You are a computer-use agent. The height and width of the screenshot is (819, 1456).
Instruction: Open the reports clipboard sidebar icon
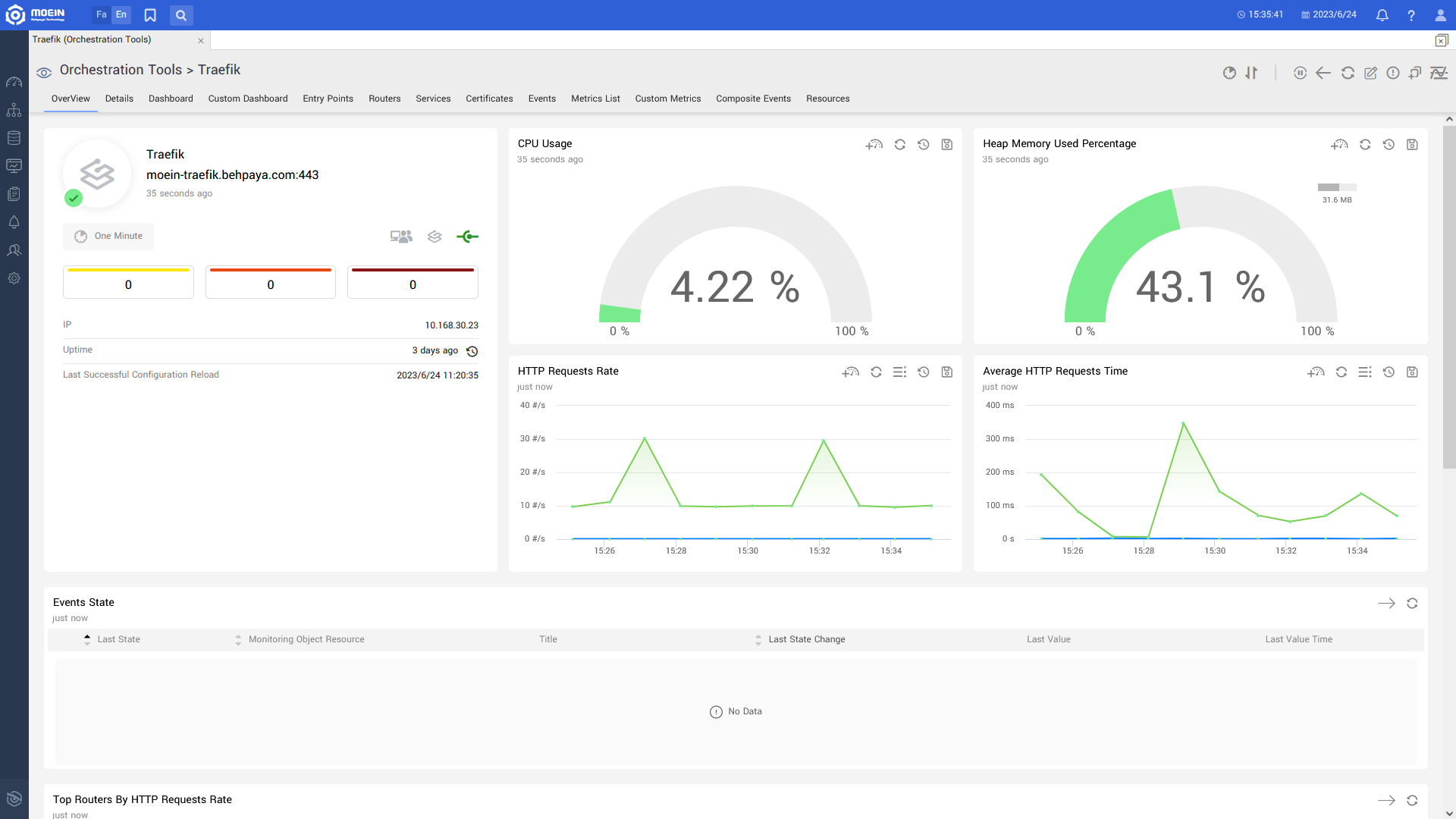(14, 194)
